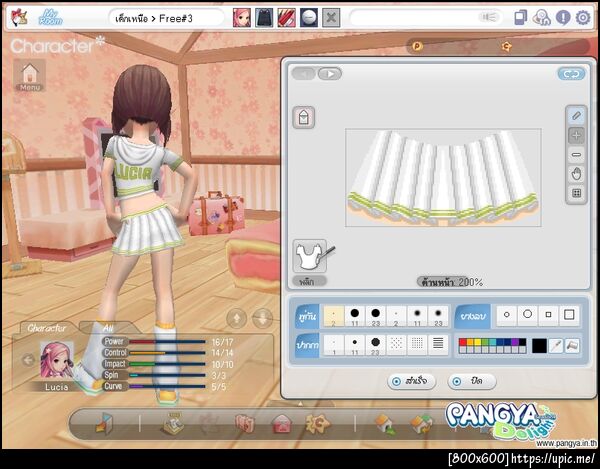Click the up arrow round button
This screenshot has height=469, width=600.
coord(236,318)
